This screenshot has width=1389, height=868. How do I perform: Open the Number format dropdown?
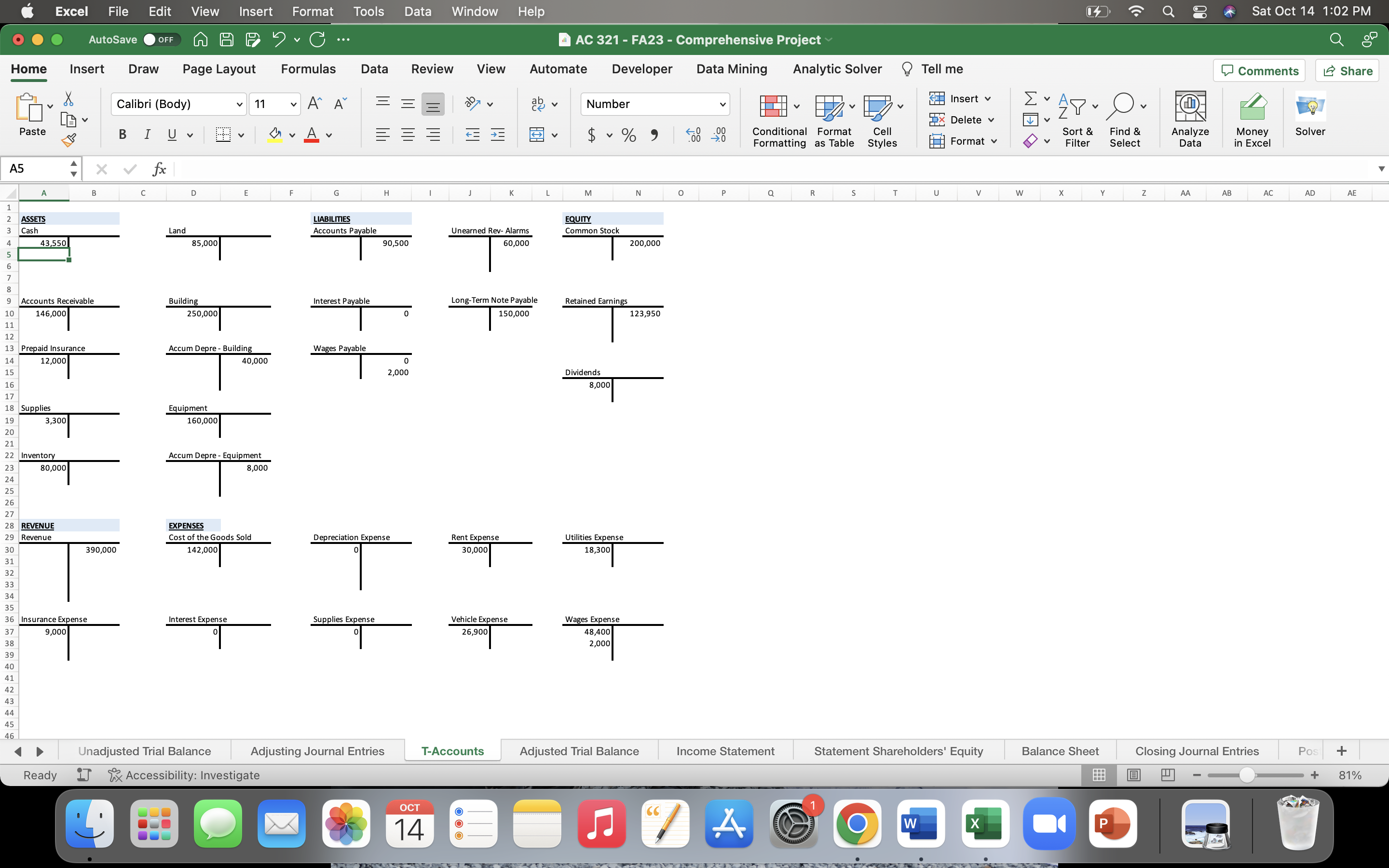pos(722,105)
